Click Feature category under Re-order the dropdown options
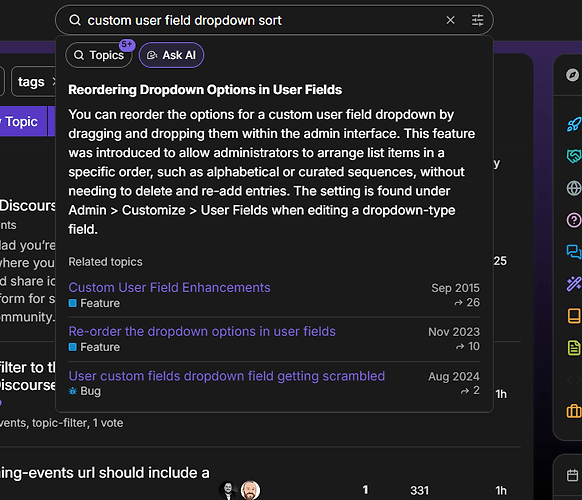 [x=94, y=347]
